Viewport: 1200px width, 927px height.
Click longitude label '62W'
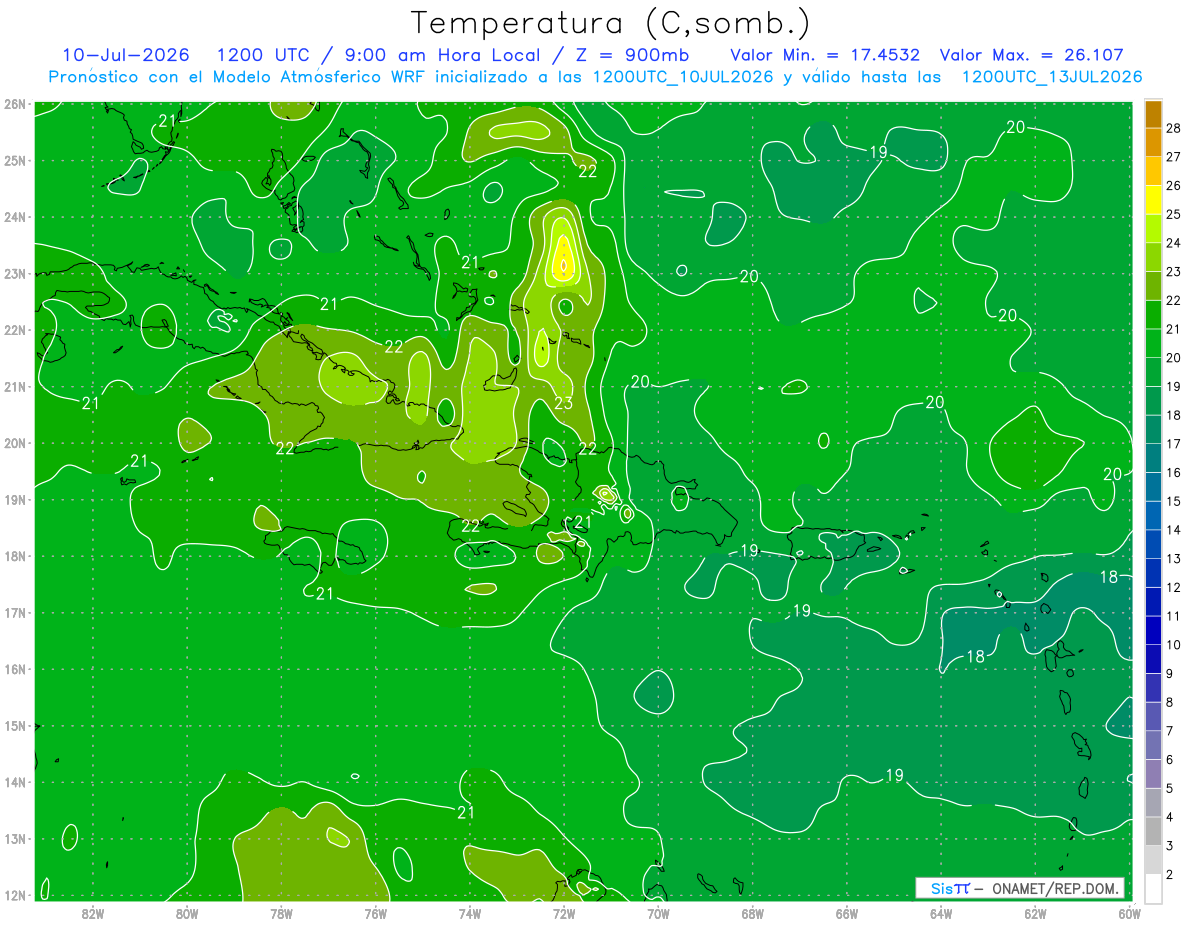[x=1035, y=913]
